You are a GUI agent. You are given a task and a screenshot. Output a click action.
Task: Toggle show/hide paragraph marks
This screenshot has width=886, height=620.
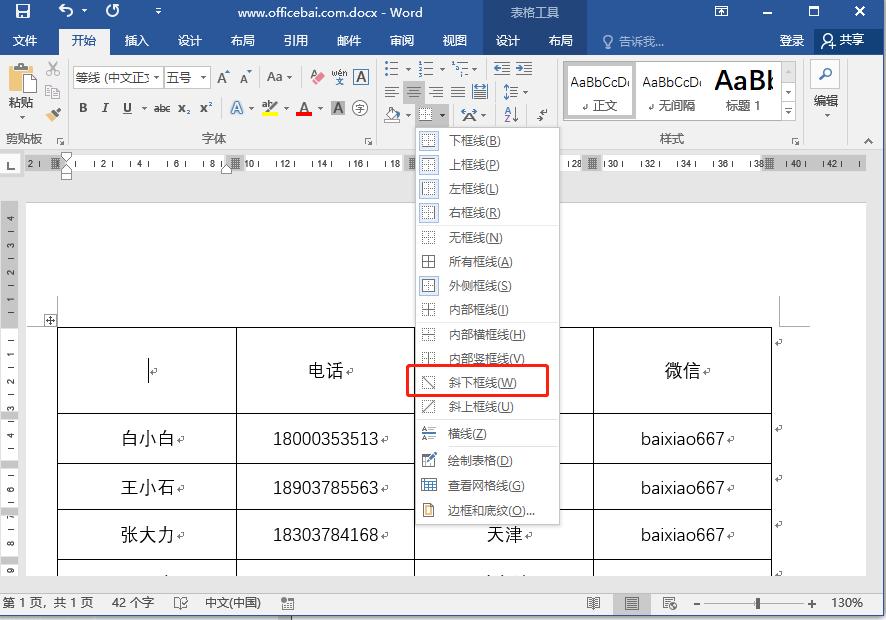tap(541, 114)
